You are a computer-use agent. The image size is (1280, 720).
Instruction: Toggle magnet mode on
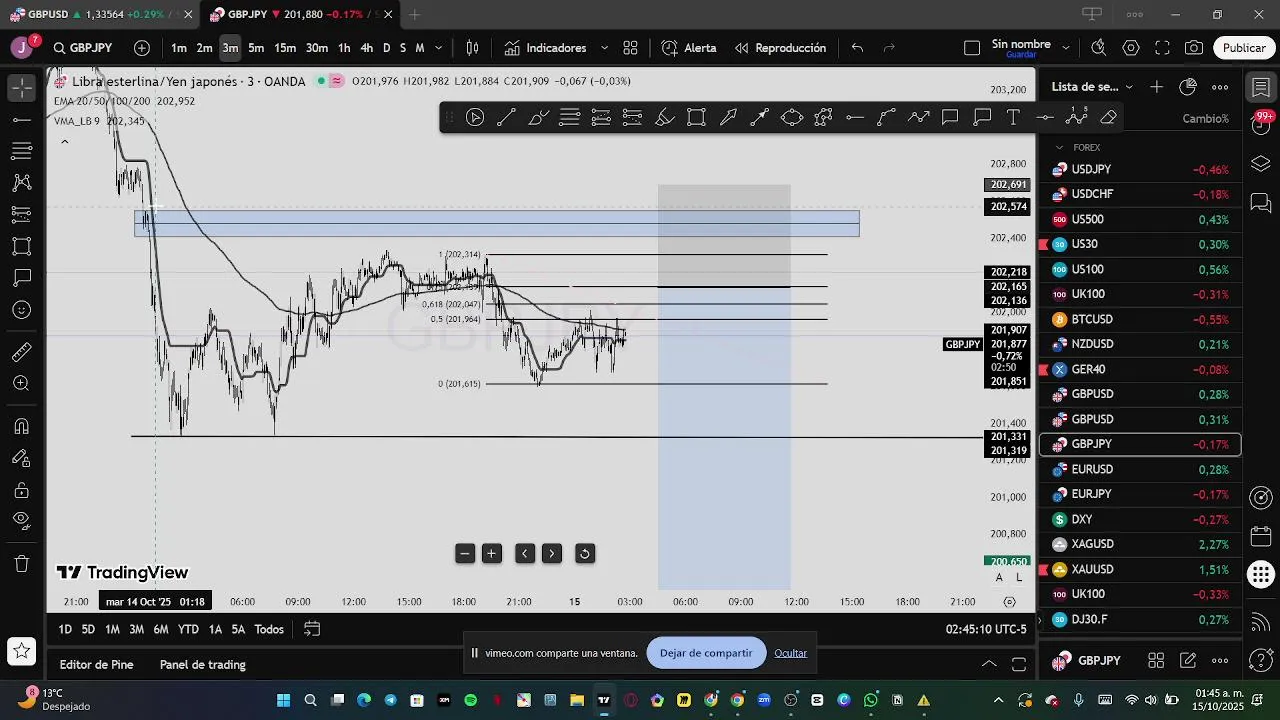[21, 426]
